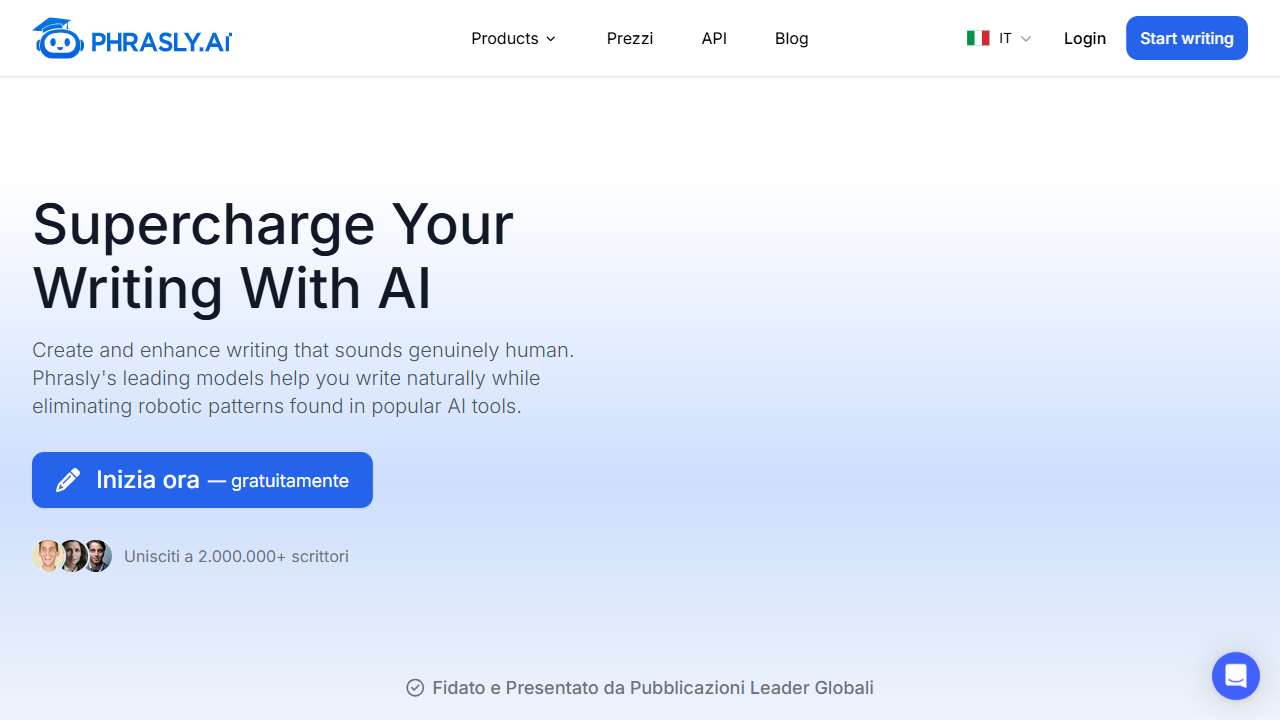Click the middle writer avatar photo
This screenshot has height=720, width=1280.
point(72,556)
